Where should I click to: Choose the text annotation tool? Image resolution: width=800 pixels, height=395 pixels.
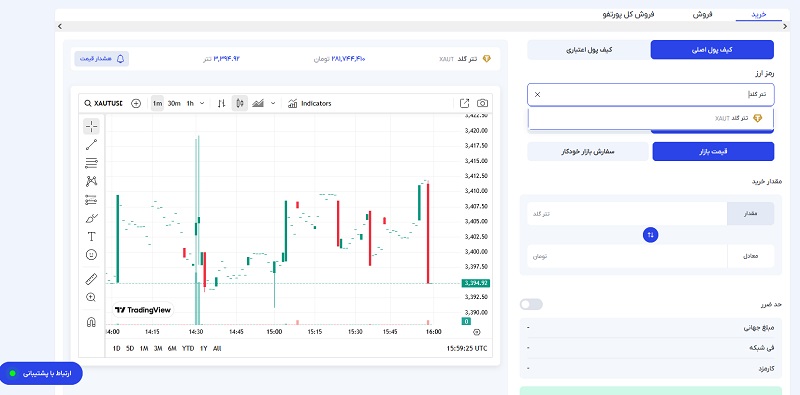[x=91, y=236]
